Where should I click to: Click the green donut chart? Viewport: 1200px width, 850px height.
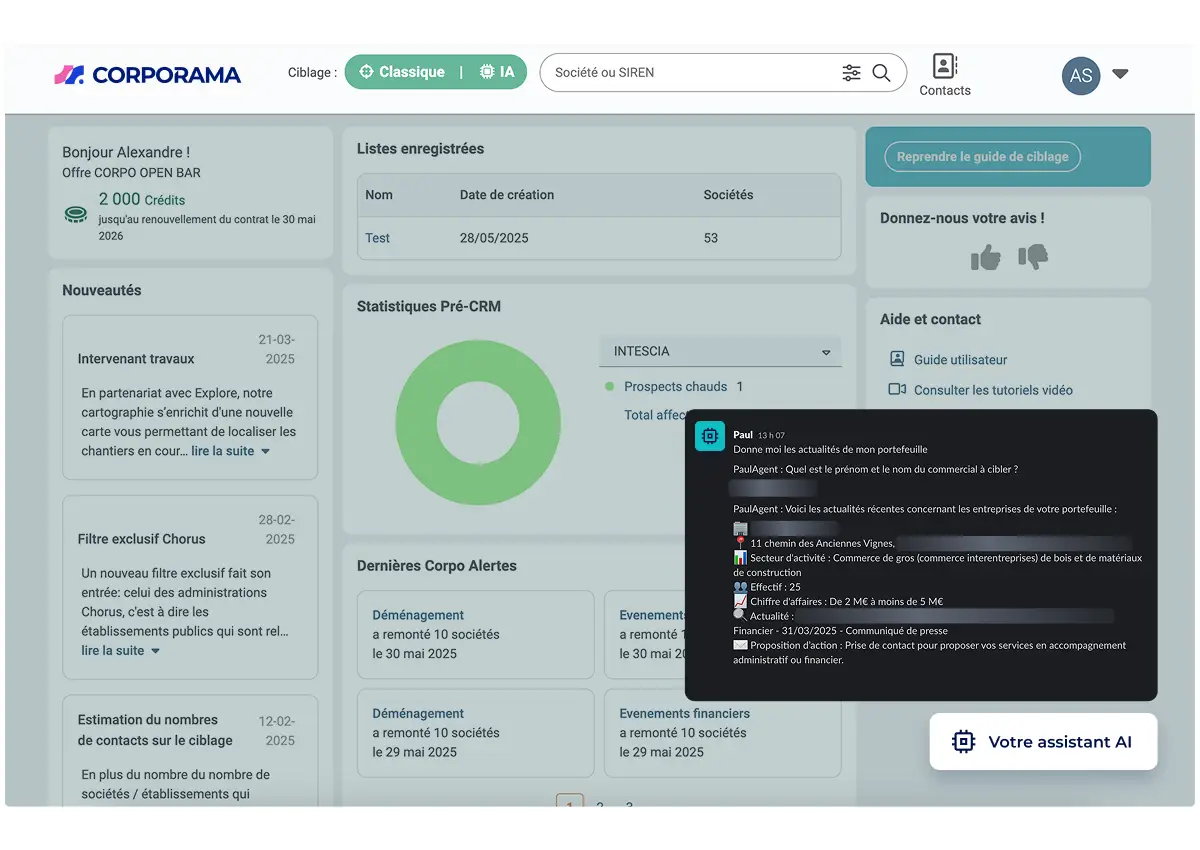478,421
